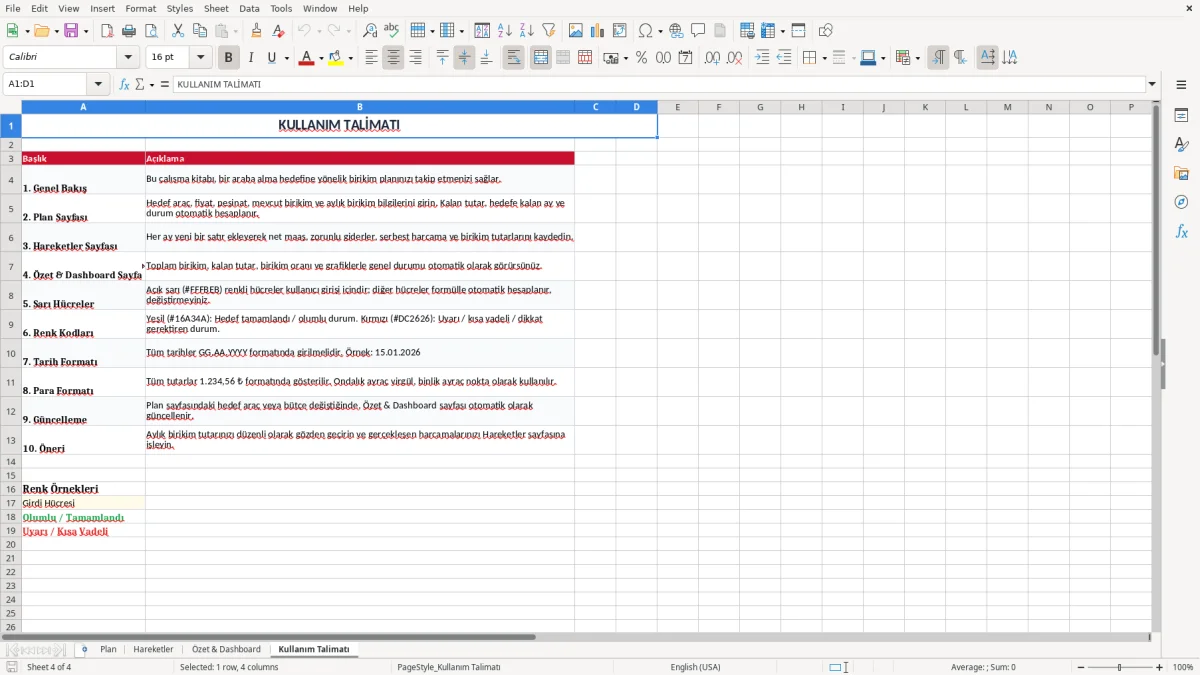Toggle AutoFilter
This screenshot has width=1200, height=675.
549,31
